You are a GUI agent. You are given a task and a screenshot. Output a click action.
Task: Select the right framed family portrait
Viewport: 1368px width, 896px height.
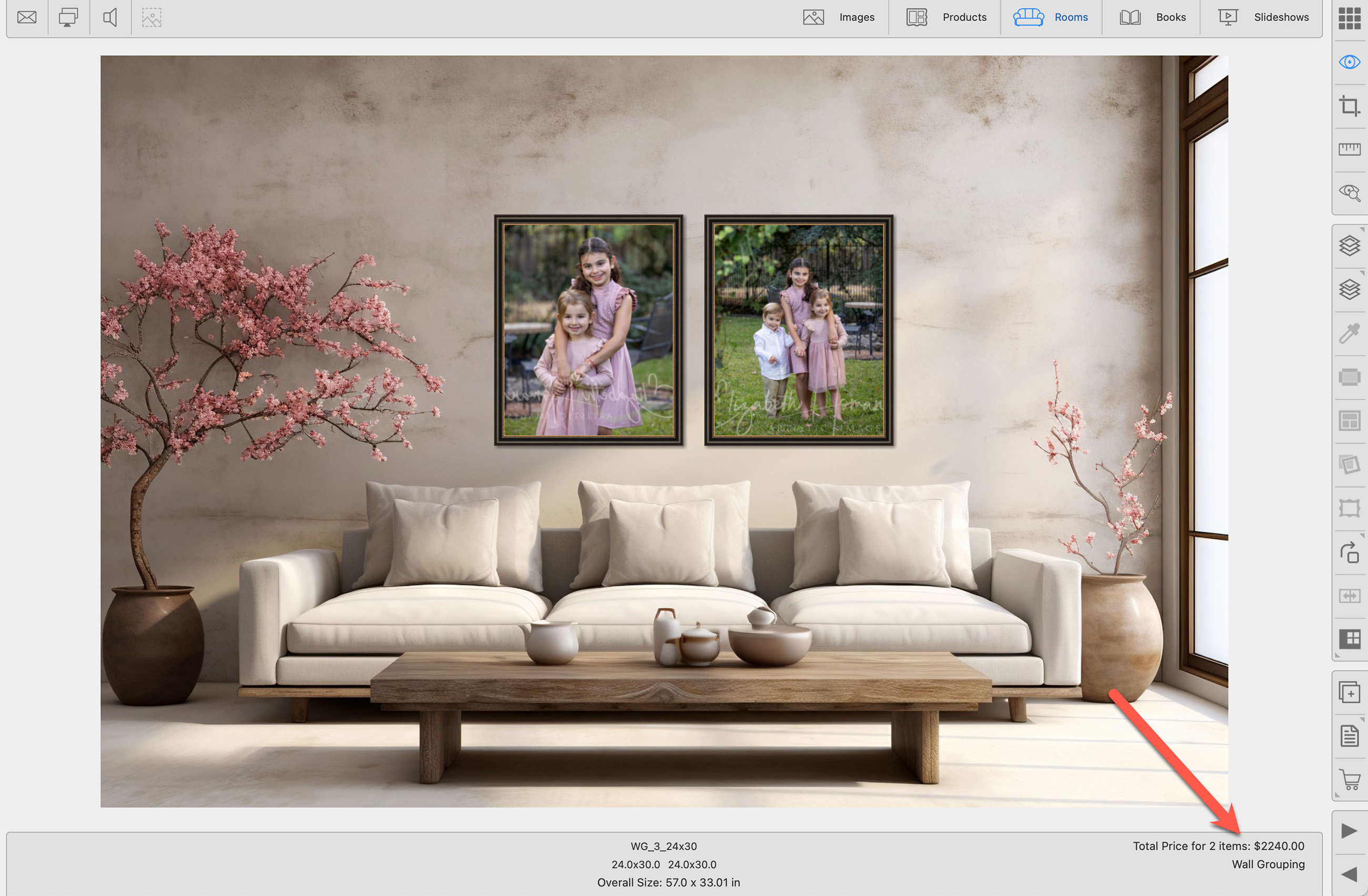pos(798,330)
